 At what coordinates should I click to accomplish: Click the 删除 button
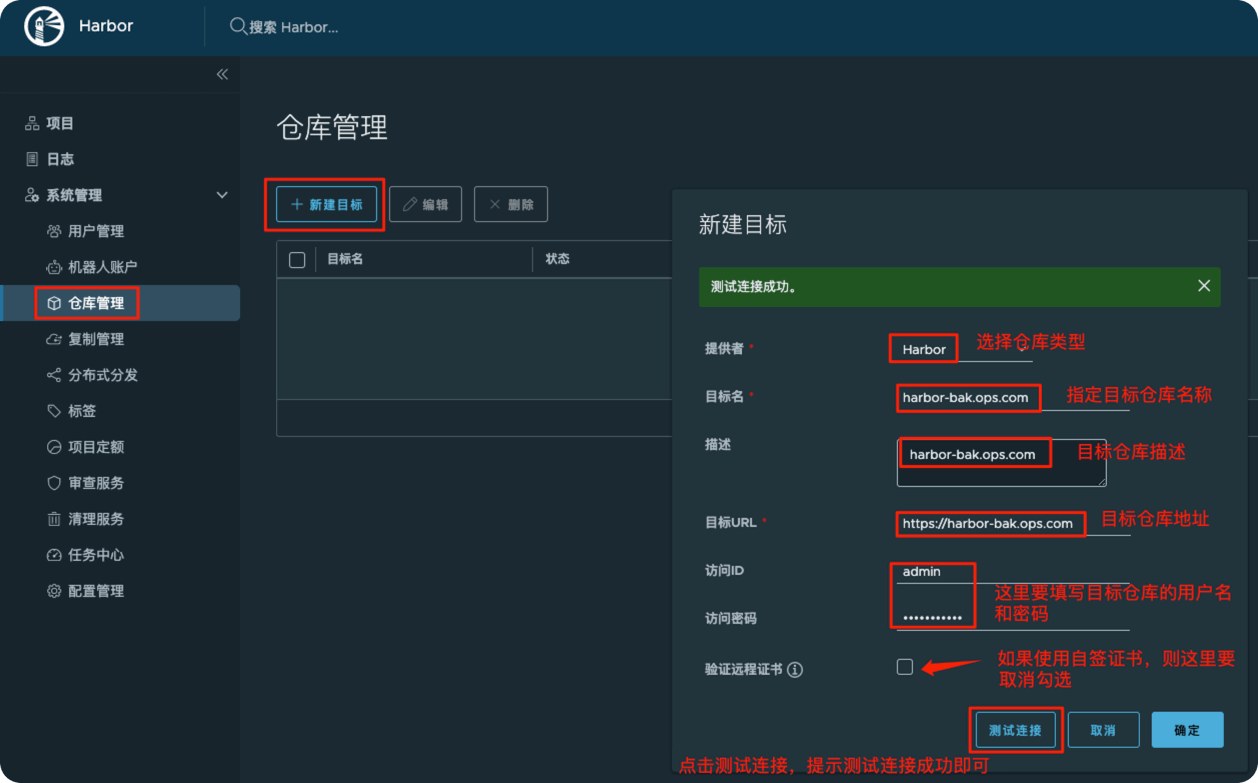coord(511,204)
